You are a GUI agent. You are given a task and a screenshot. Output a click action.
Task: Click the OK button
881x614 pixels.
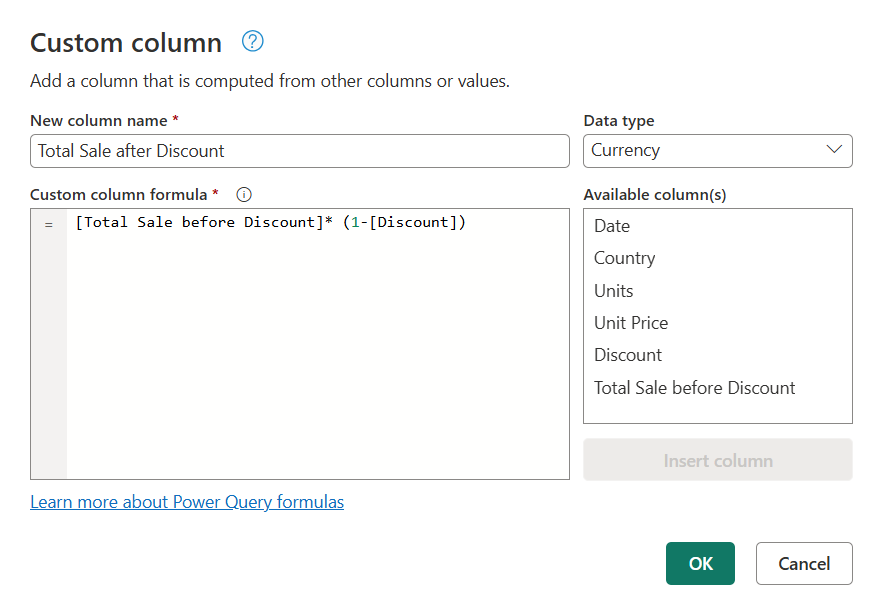[x=700, y=563]
